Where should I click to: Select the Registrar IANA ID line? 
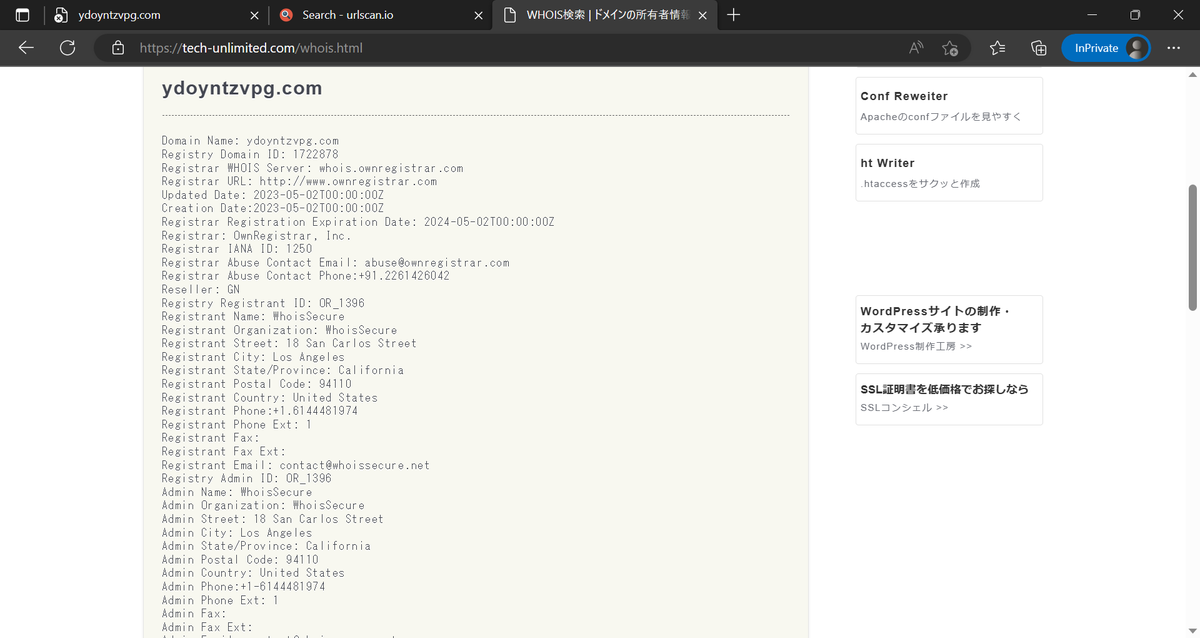(x=237, y=249)
